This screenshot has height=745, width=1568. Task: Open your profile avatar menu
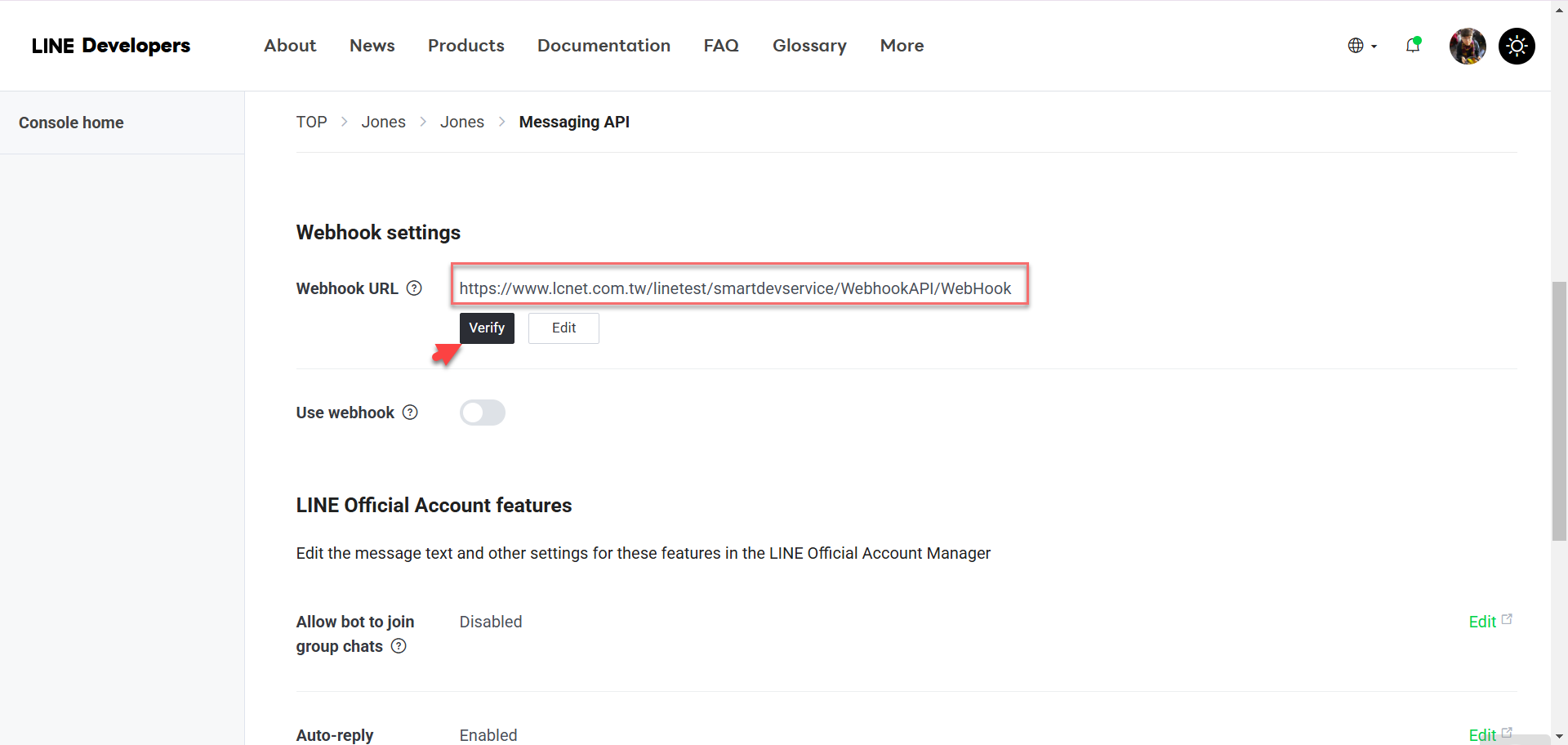coord(1467,46)
